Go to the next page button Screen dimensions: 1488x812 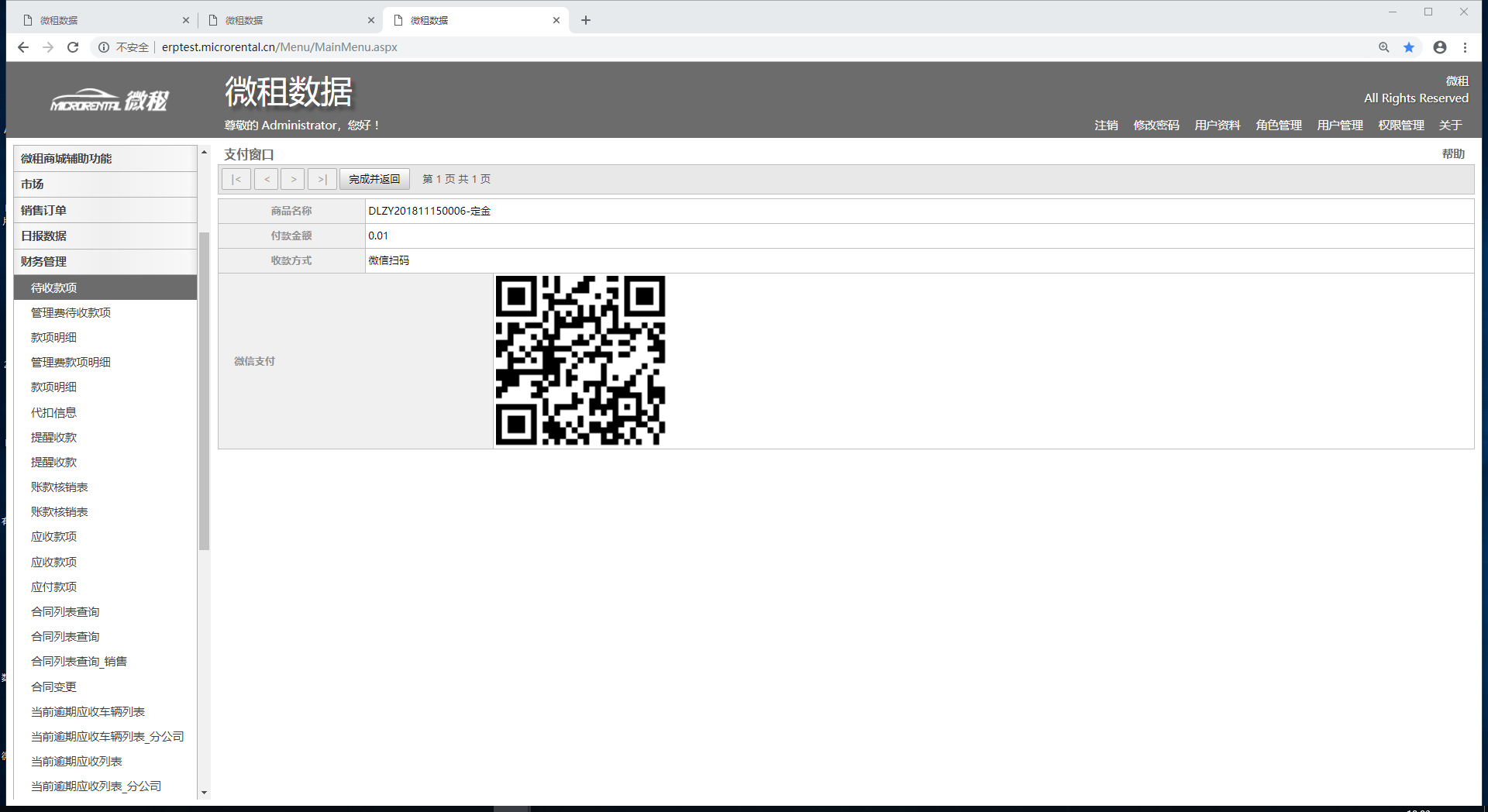click(x=293, y=179)
